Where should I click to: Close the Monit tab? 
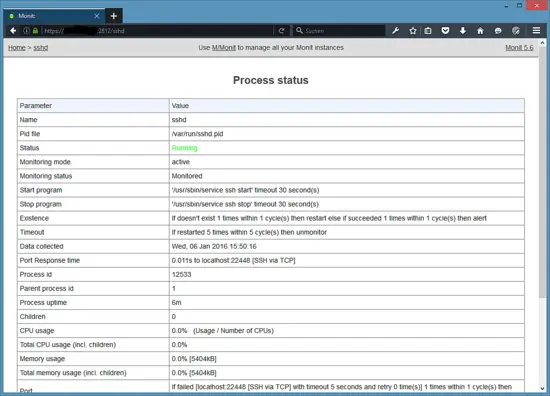(x=97, y=16)
